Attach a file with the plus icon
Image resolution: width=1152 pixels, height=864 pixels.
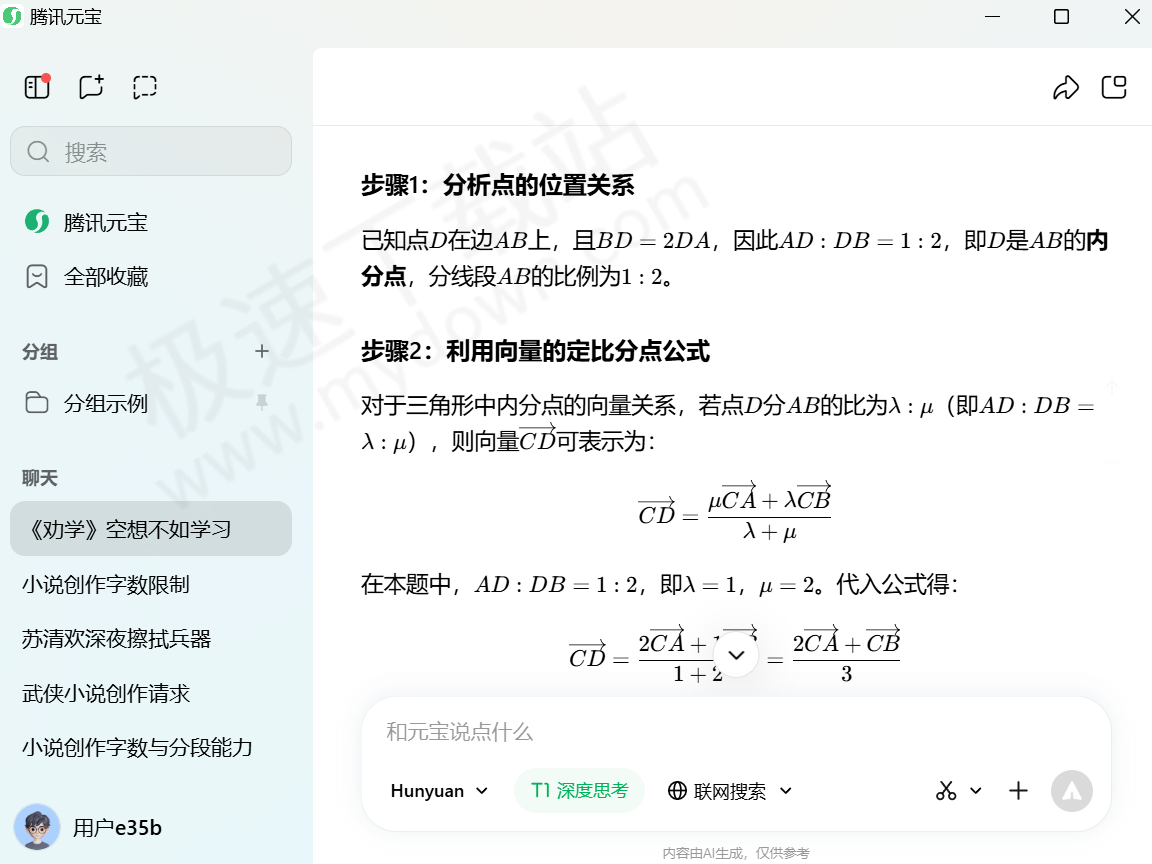point(1018,791)
